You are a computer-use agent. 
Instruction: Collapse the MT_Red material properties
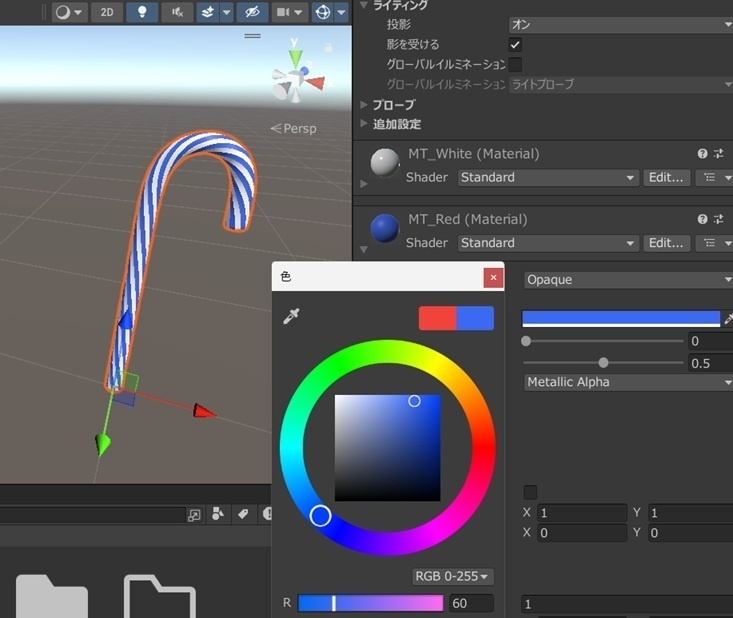[364, 250]
